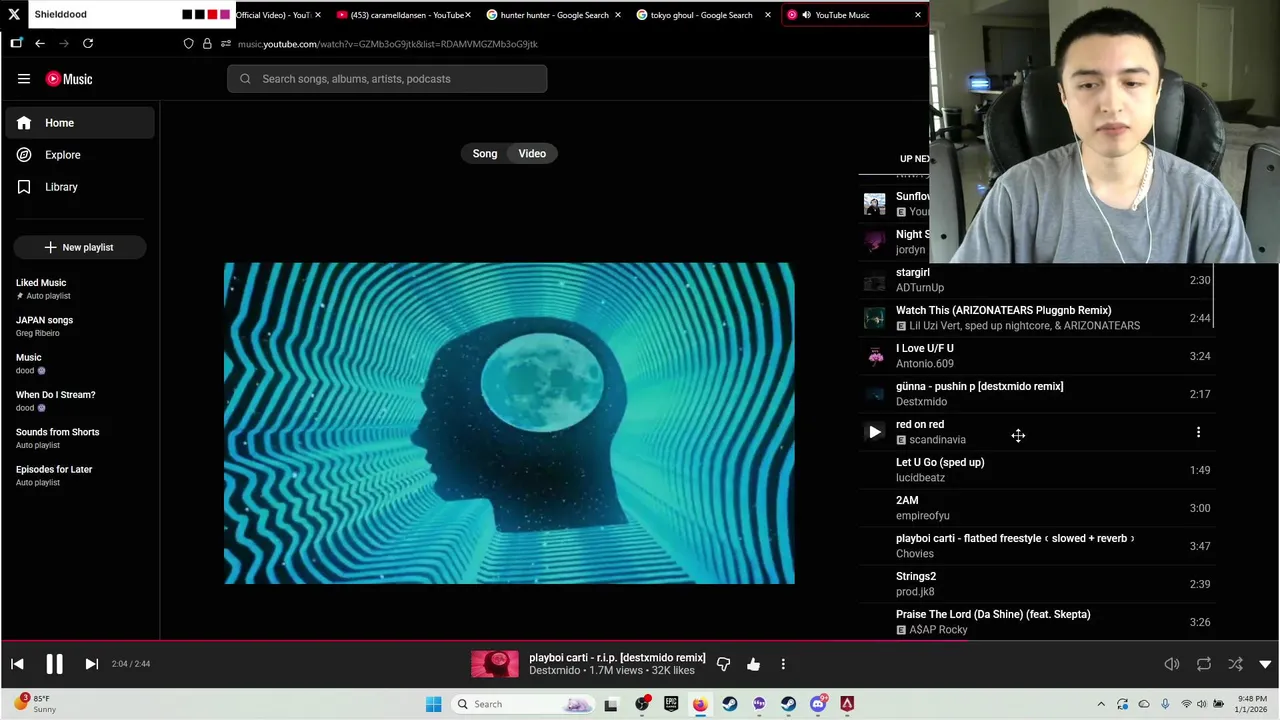Toggle repeat mode

pyautogui.click(x=1204, y=664)
